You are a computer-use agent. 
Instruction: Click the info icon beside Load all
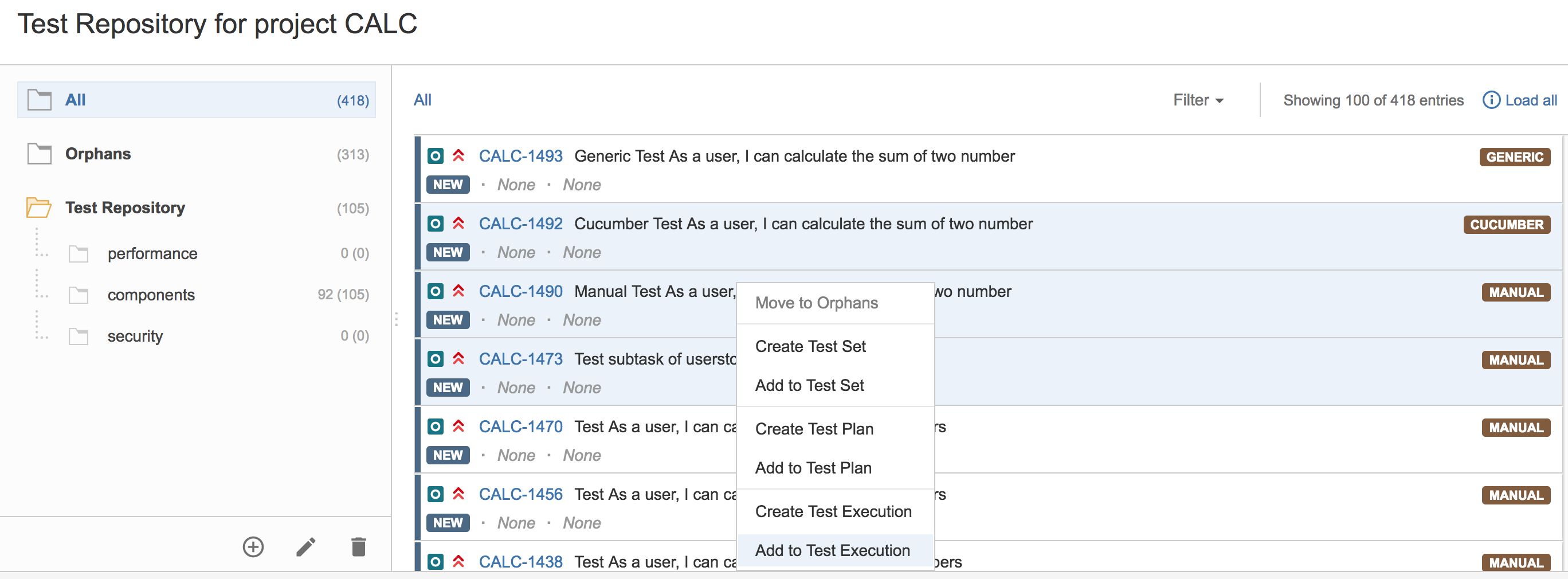point(1491,100)
